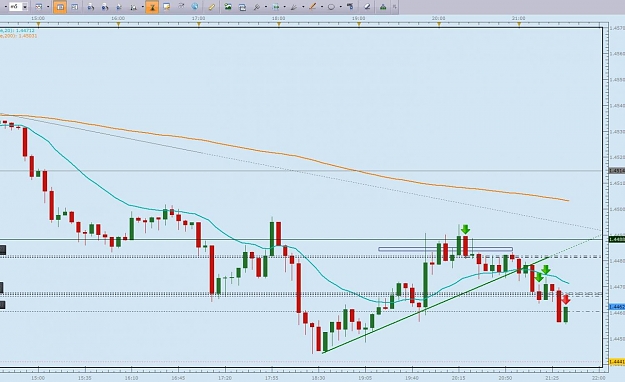Expand the pin marker tool dropdown
The height and width of the screenshot is (382, 625).
click(266, 7)
